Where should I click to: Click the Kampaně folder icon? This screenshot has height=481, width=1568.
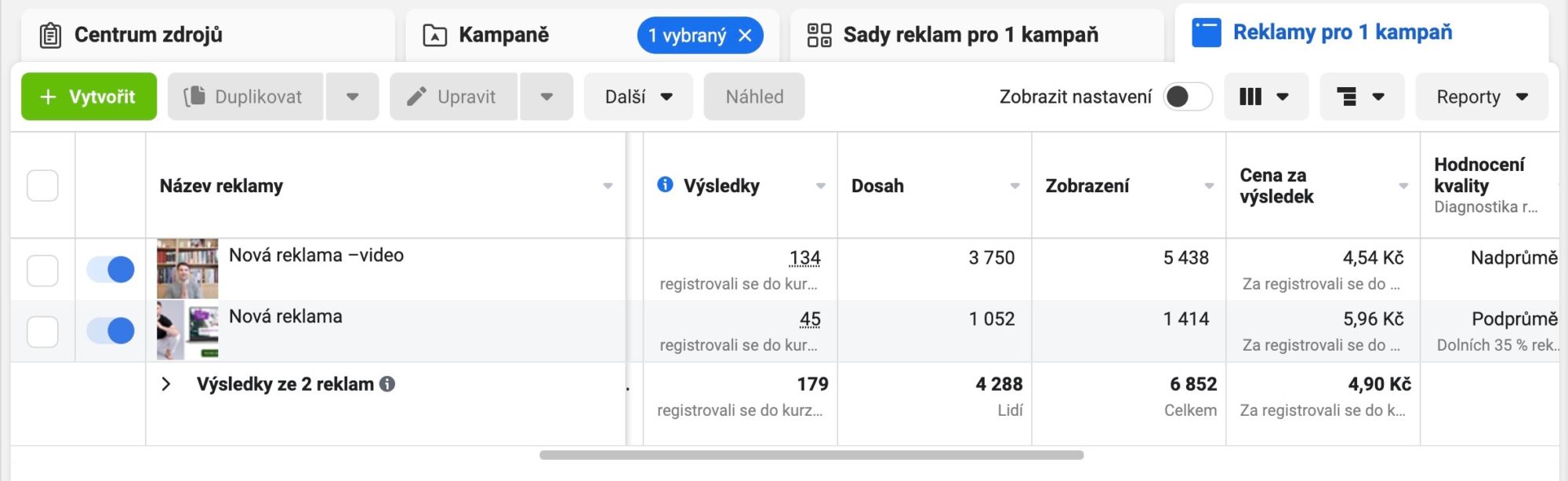[434, 35]
